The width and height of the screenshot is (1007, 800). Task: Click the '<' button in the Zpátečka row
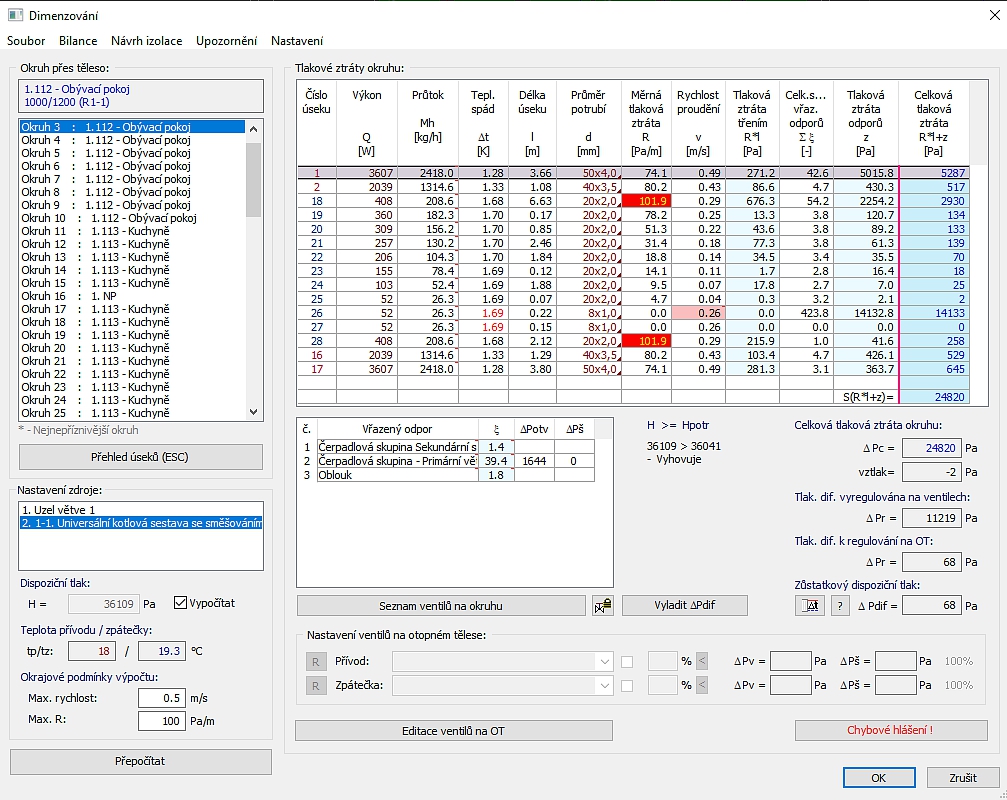point(702,685)
